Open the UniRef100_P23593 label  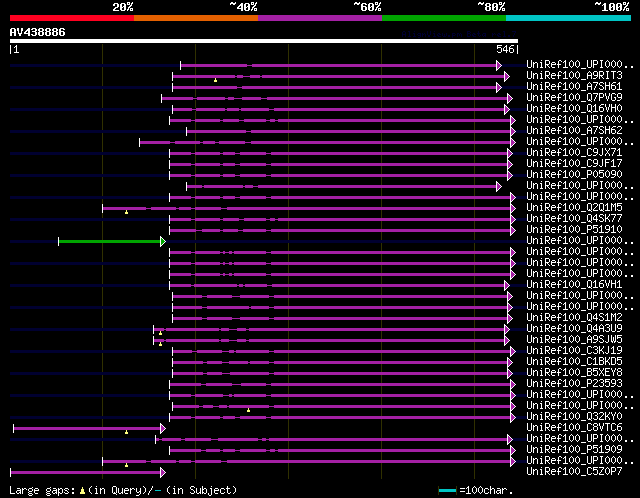point(574,384)
